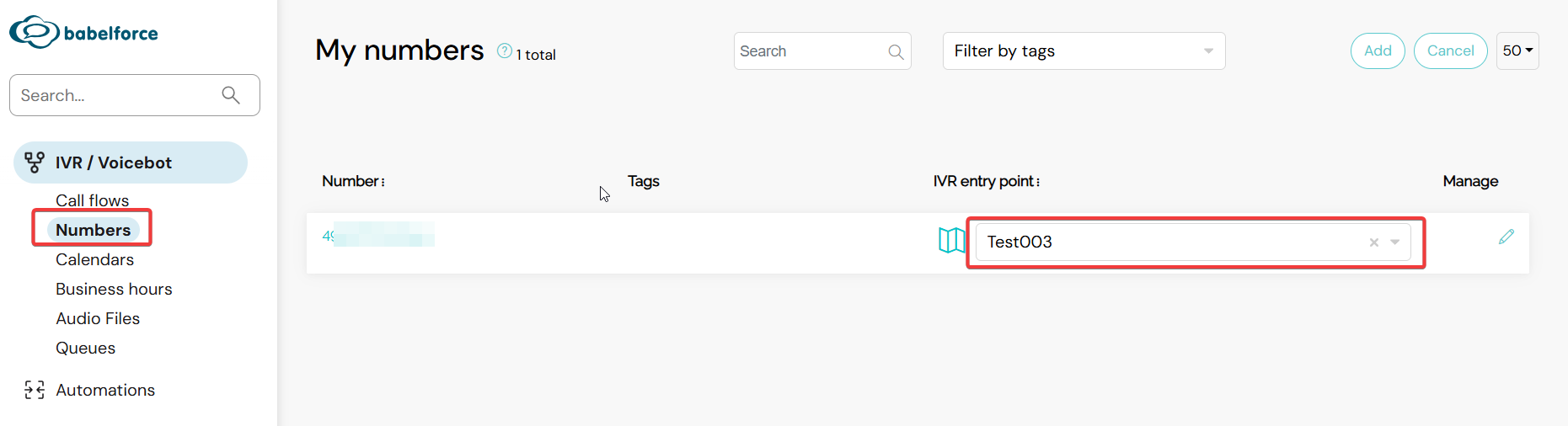Click the sidebar search magnifier icon
Viewport: 1568px width, 426px height.
(231, 95)
